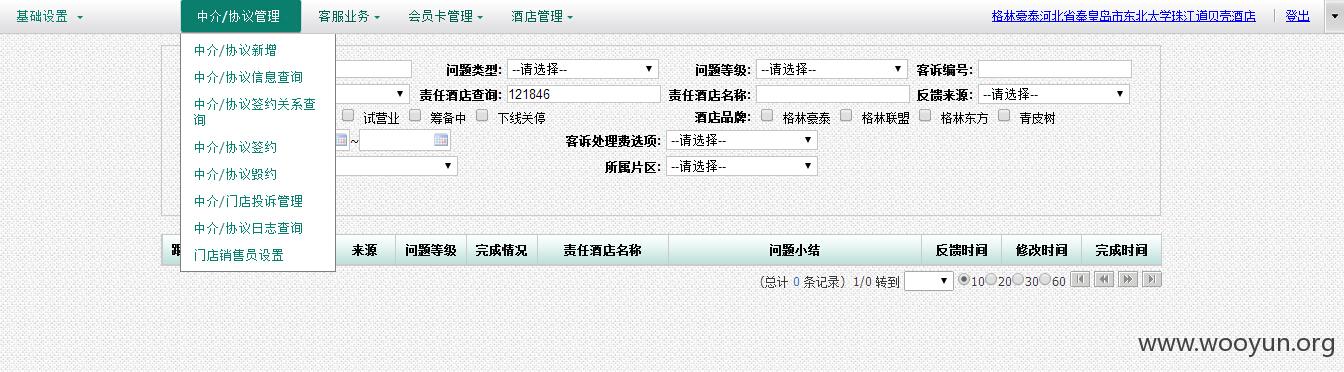Image resolution: width=1344 pixels, height=372 pixels.
Task: Click the 反馈时间 column header
Action: 961,250
